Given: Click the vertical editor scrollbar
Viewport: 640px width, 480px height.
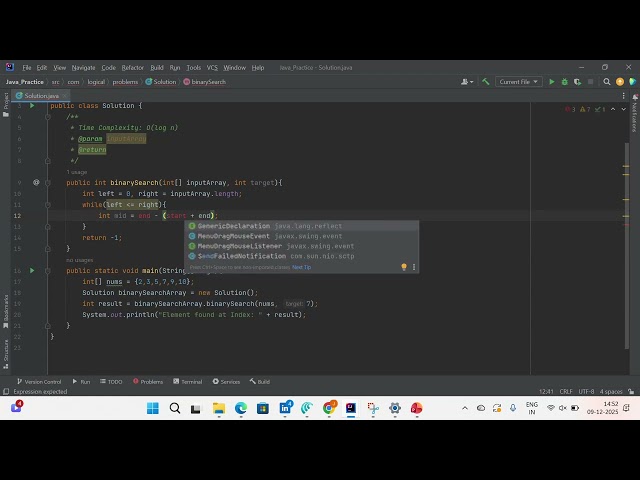Looking at the screenshot, I should click(627, 245).
